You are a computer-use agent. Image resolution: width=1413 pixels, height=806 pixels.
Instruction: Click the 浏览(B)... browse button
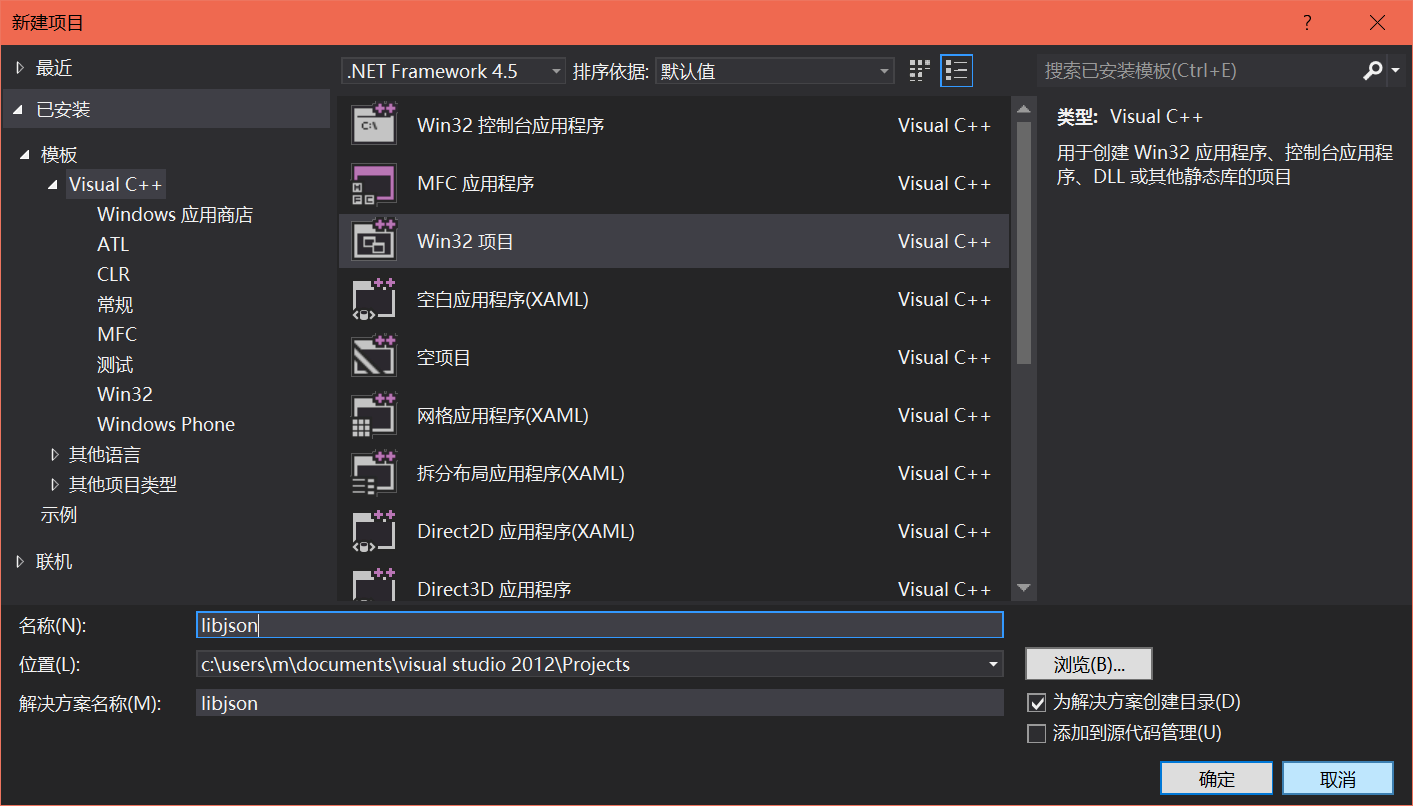(x=1089, y=664)
